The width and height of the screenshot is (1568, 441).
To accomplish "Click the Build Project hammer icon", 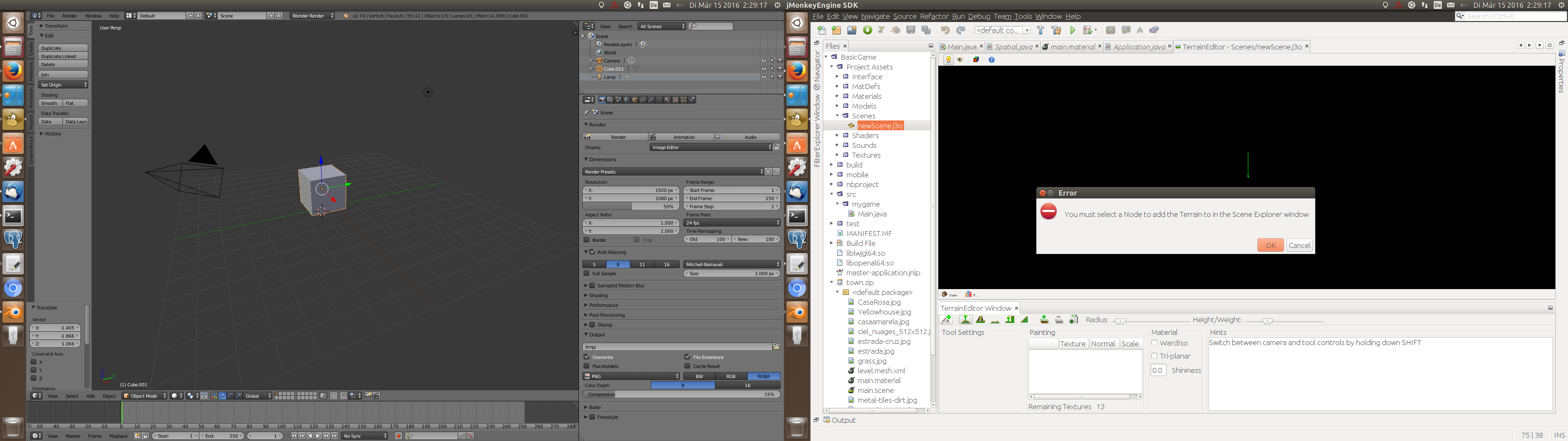I will (1040, 31).
